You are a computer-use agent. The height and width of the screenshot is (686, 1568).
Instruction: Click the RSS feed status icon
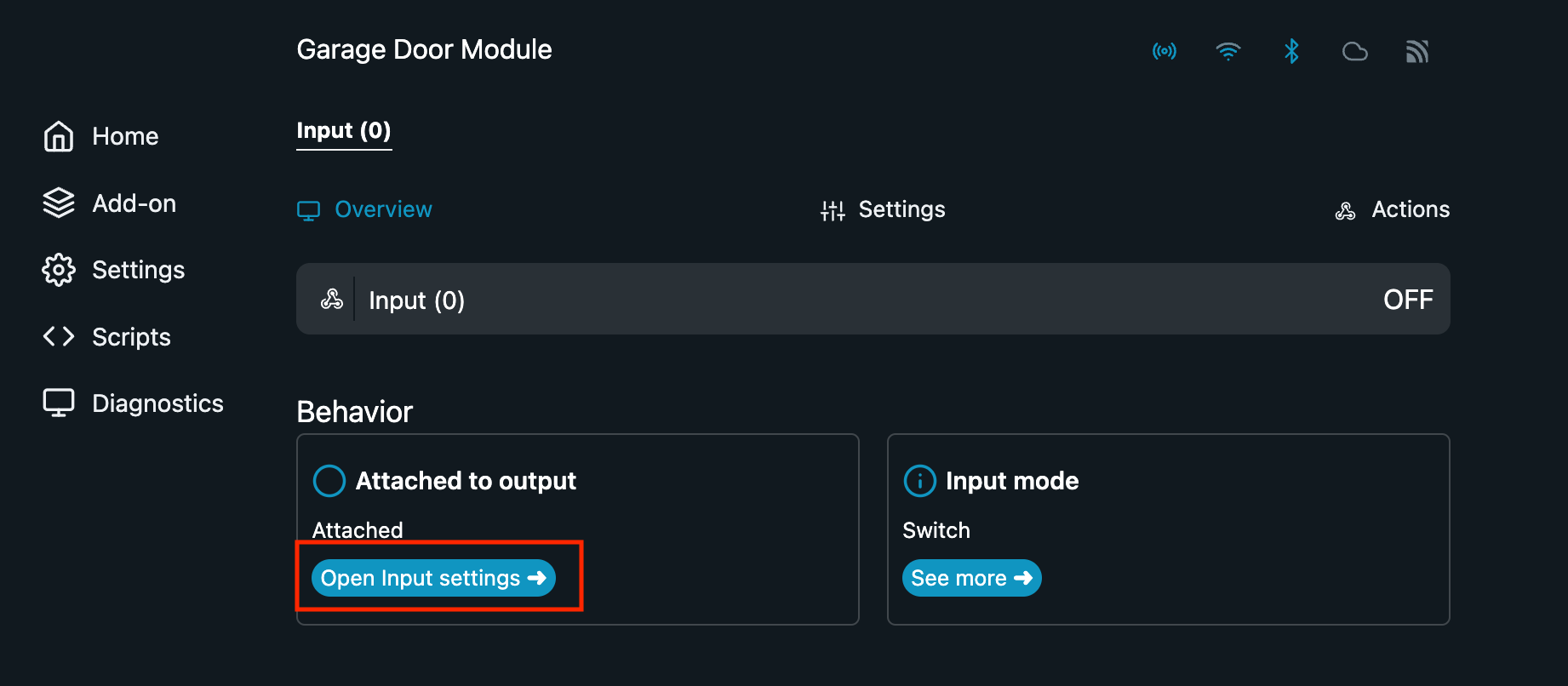[1417, 52]
